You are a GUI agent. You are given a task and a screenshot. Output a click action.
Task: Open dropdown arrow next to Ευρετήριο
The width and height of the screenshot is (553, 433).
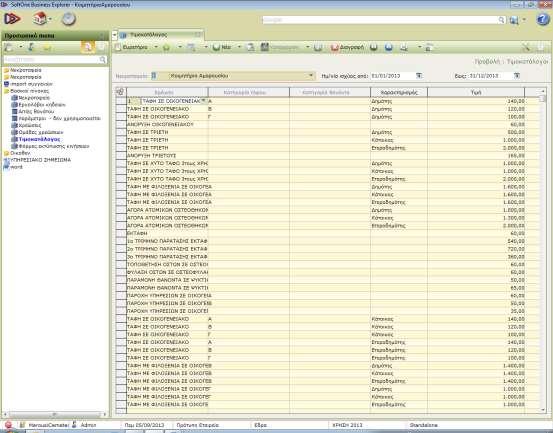pos(156,47)
